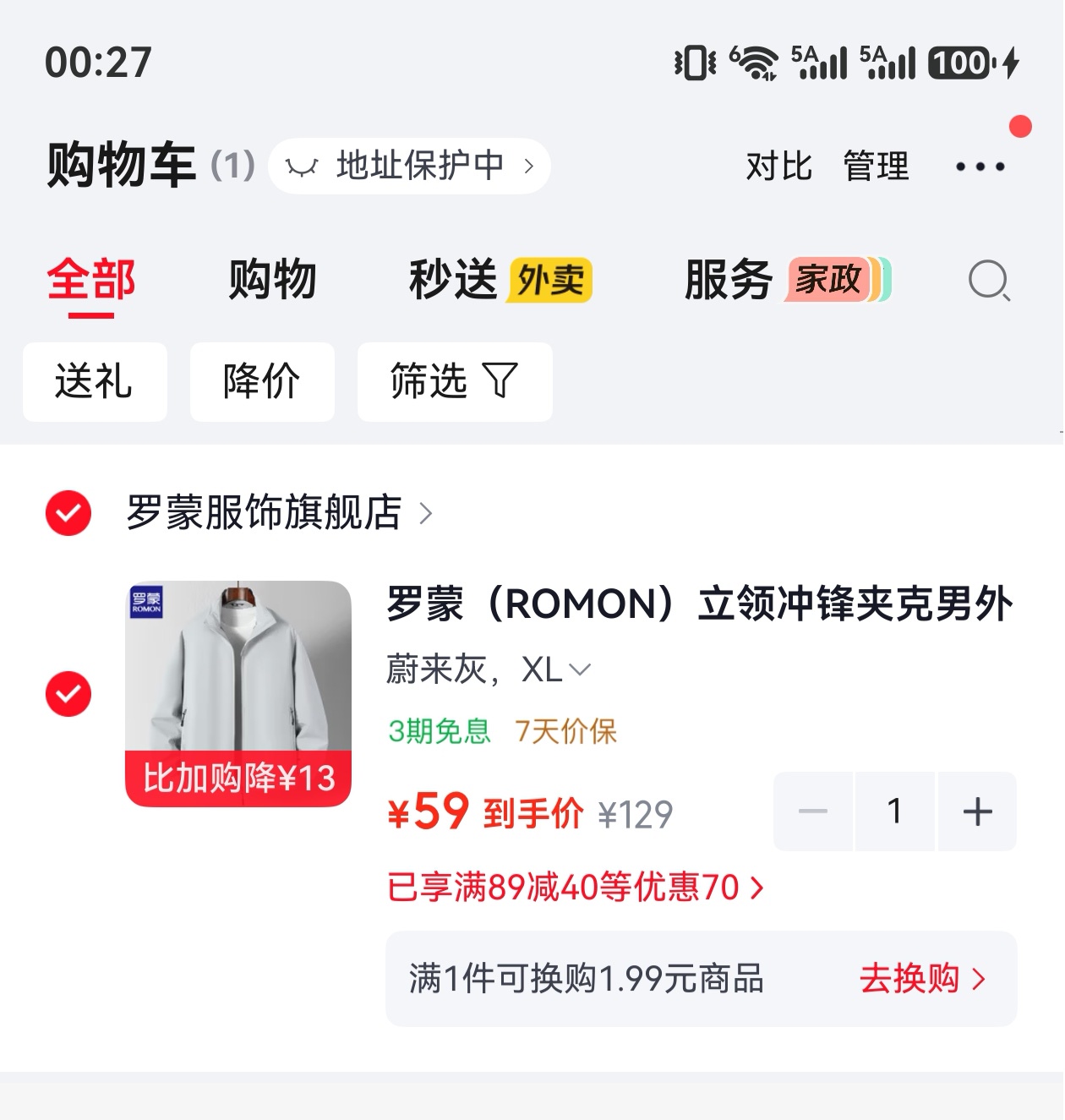Switch to the 全部 tab
Screen dimensions: 1065x1120
91,280
